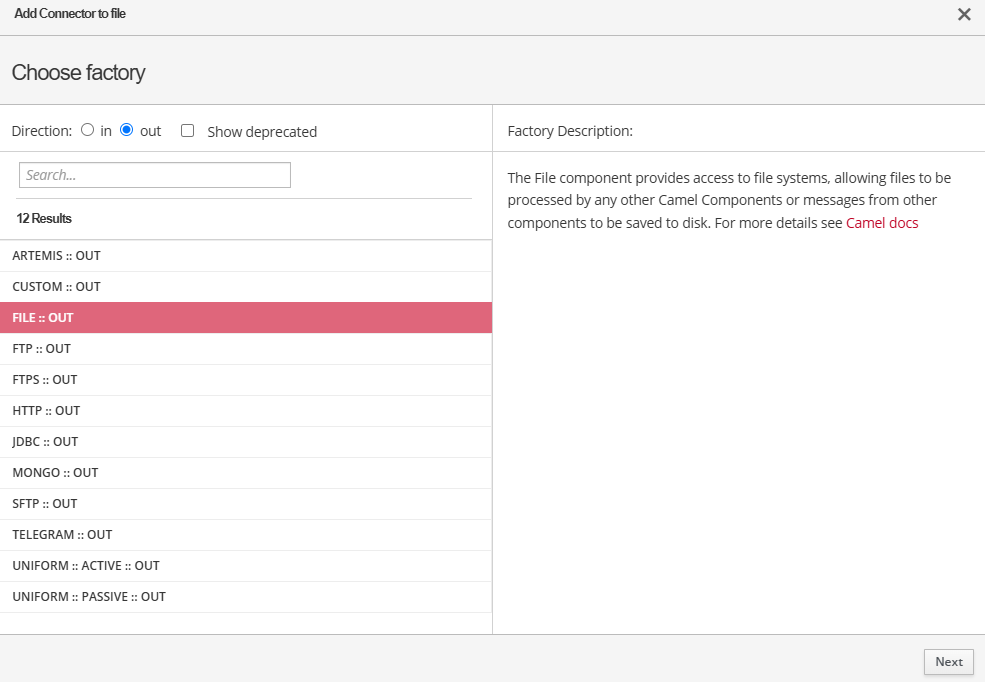This screenshot has width=985, height=682.
Task: Close the Add Connector dialog
Action: pyautogui.click(x=964, y=14)
